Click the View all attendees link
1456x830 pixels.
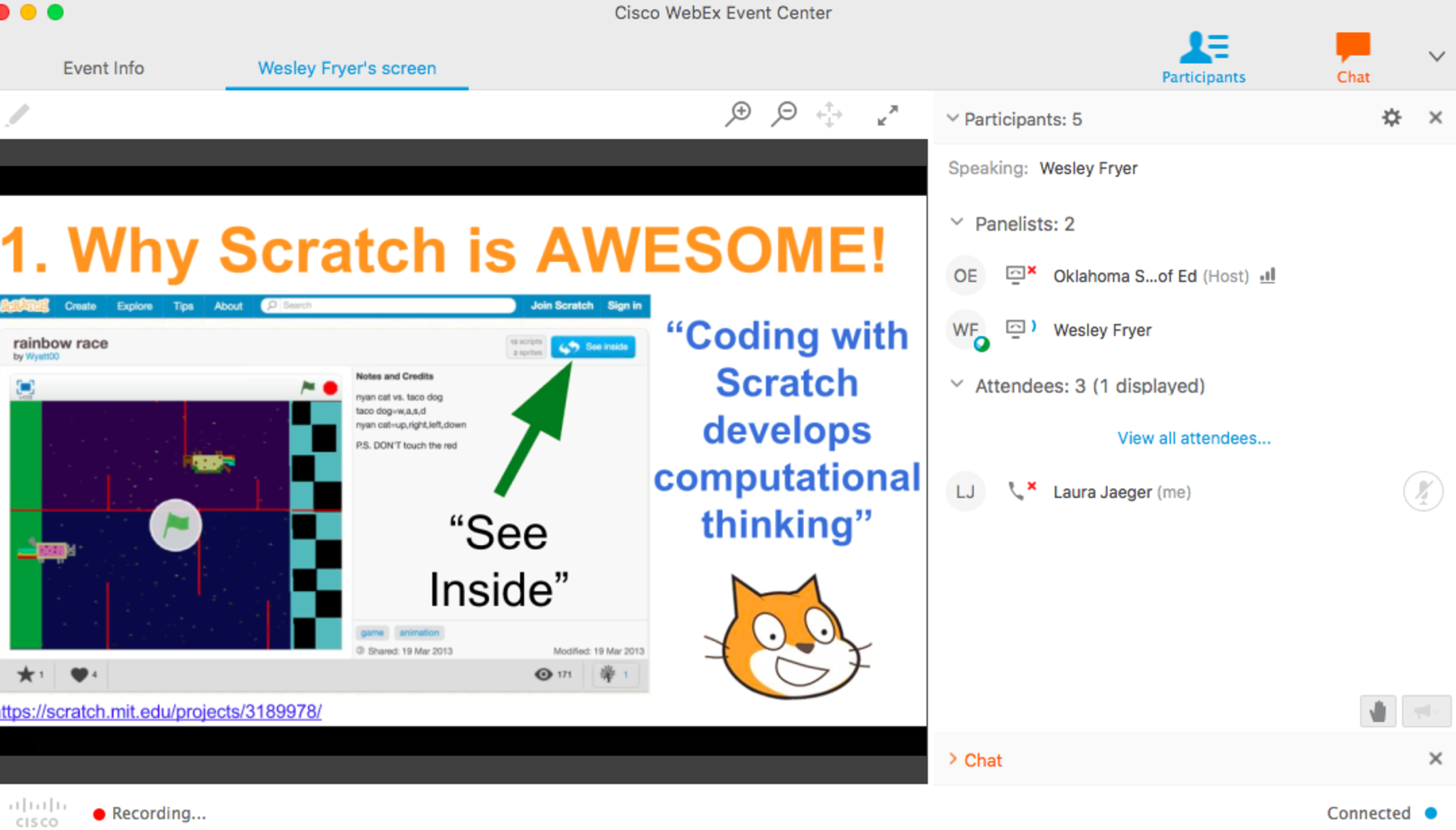(1194, 438)
